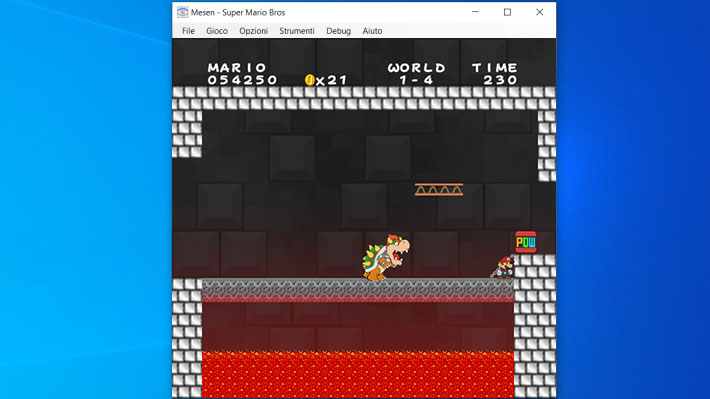Viewport: 710px width, 399px height.
Task: Click the POW block
Action: 526,242
